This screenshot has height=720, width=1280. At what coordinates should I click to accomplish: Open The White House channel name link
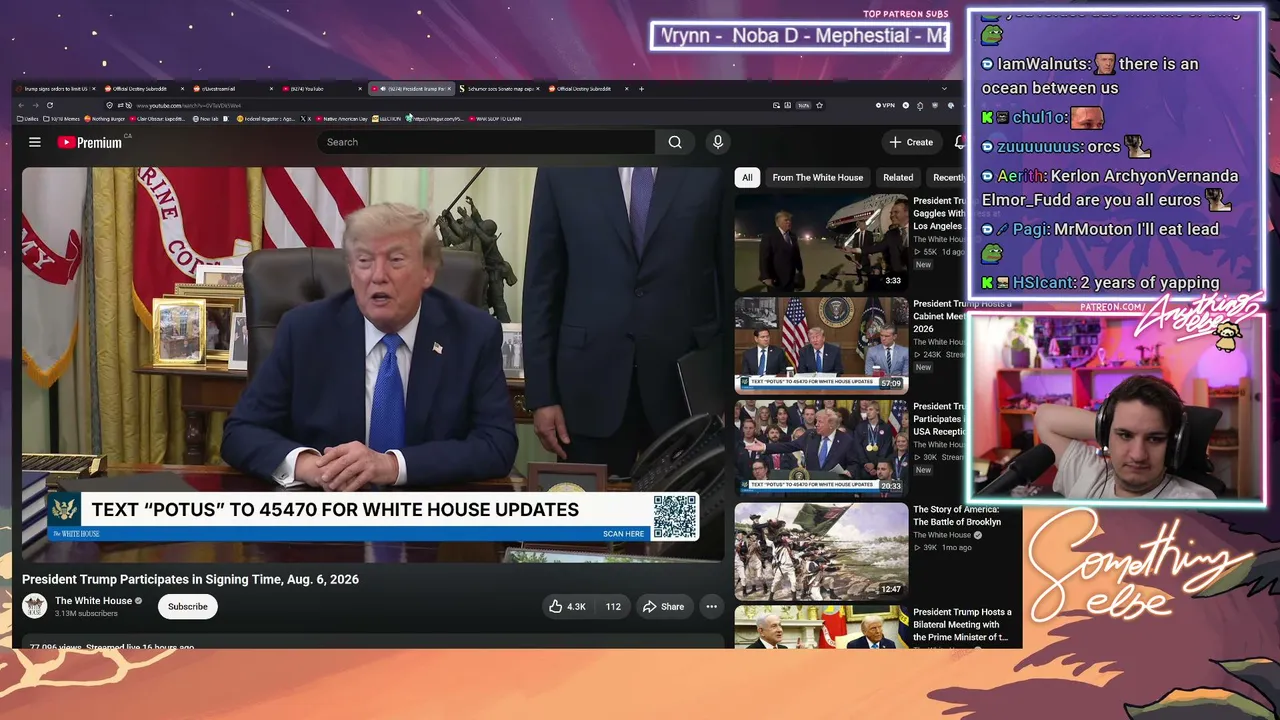(x=93, y=601)
